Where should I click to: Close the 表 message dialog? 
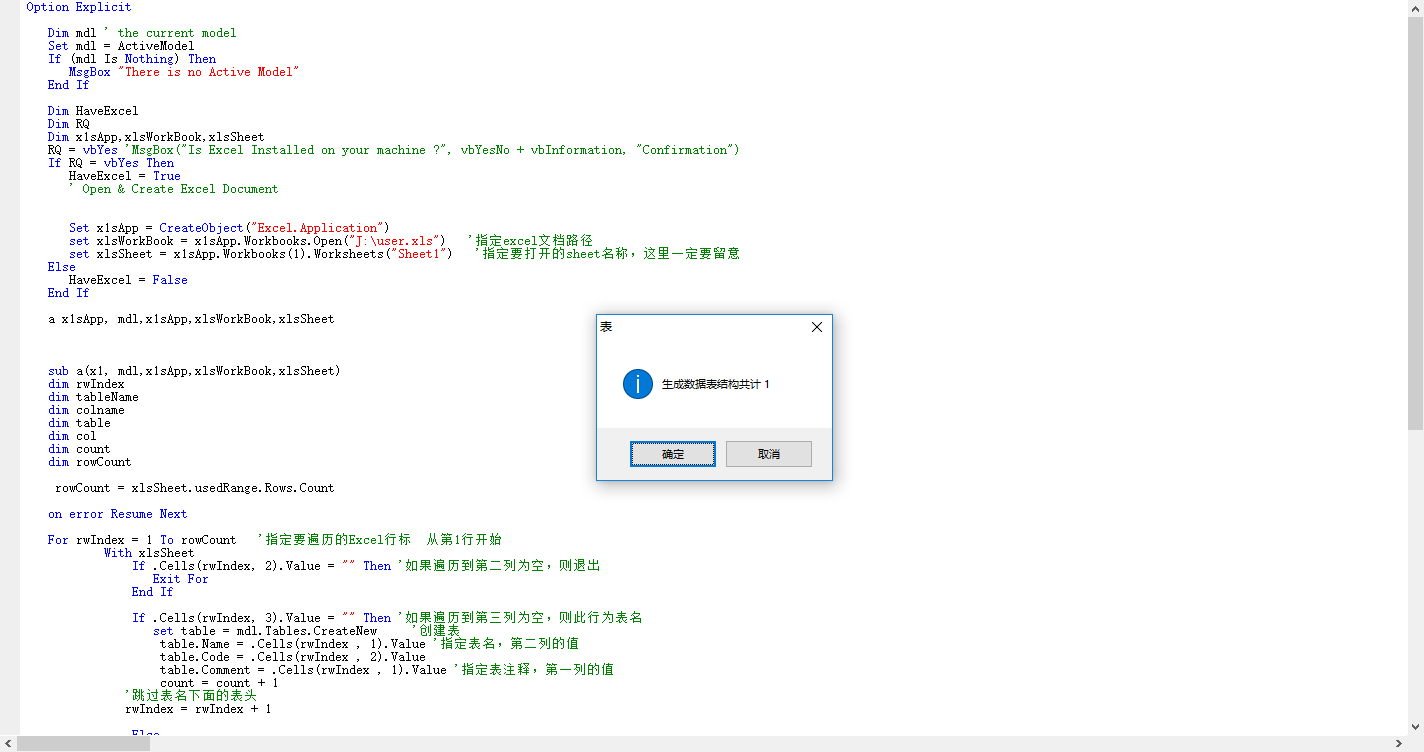(816, 327)
